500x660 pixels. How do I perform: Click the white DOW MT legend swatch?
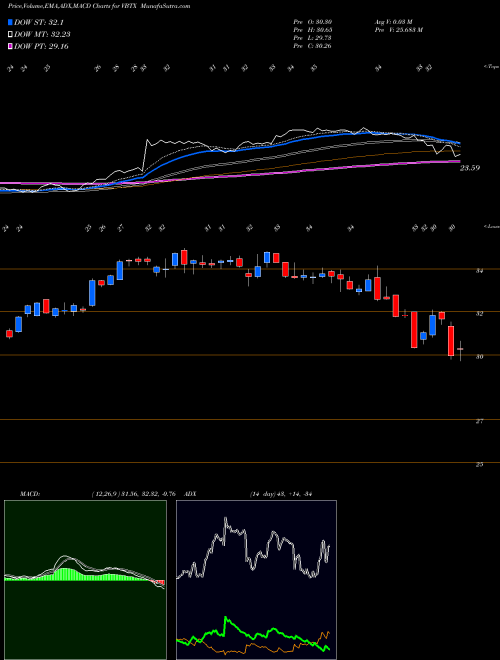pyautogui.click(x=11, y=35)
